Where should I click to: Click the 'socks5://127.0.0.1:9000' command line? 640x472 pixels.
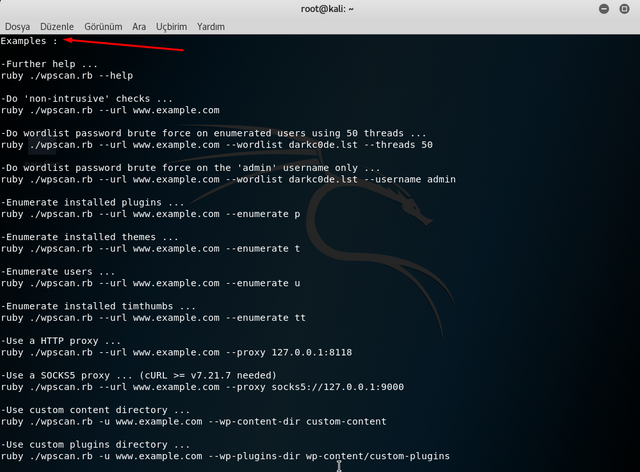pyautogui.click(x=202, y=387)
